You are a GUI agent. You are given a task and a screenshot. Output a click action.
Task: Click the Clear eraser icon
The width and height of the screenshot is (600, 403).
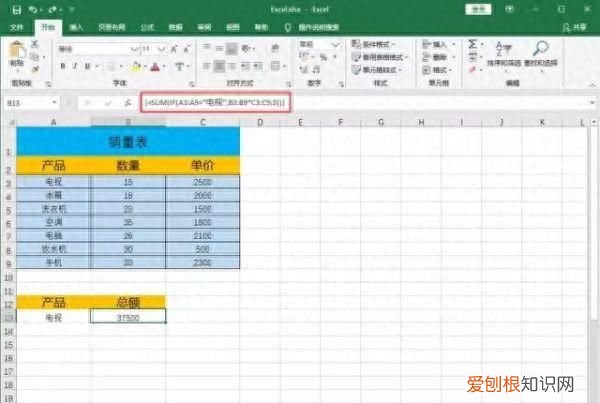pyautogui.click(x=473, y=70)
